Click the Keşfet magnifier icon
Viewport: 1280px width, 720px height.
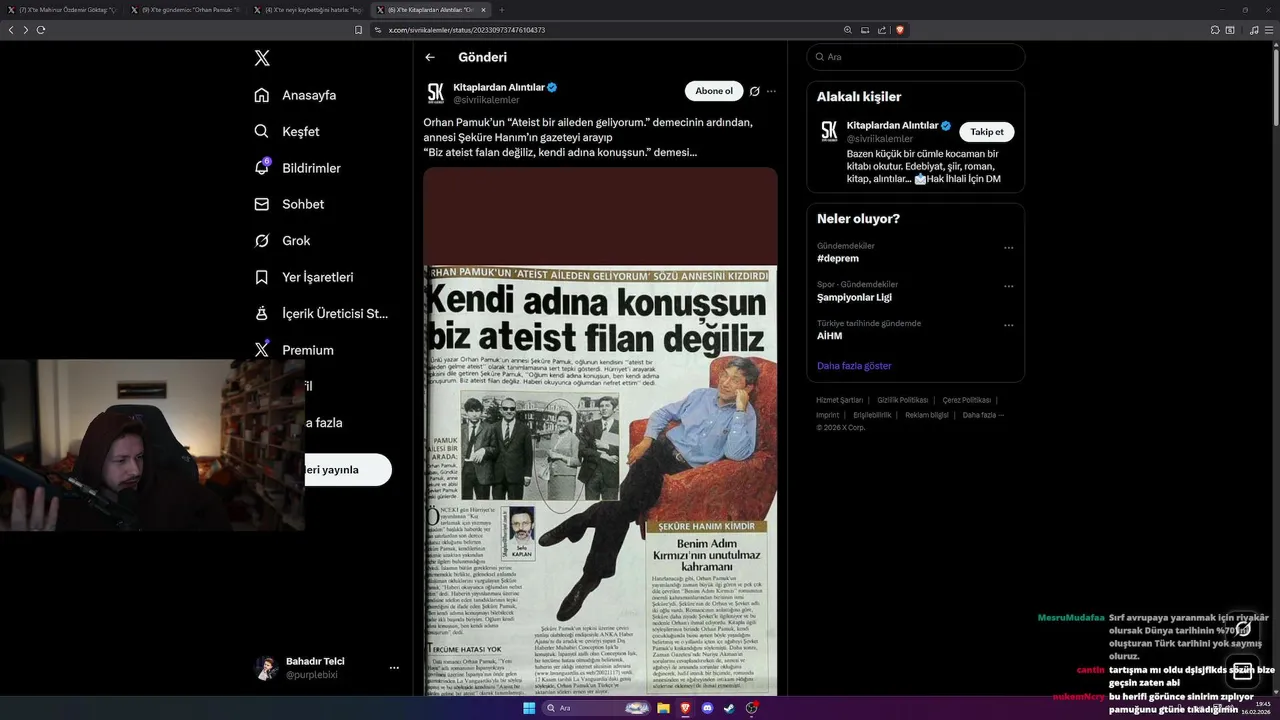click(262, 131)
